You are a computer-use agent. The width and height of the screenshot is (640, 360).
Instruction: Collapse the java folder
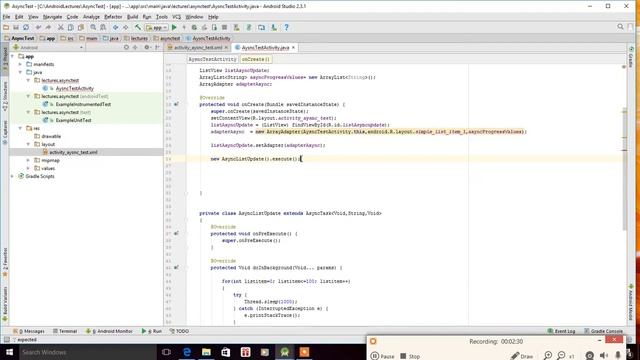pos(20,72)
